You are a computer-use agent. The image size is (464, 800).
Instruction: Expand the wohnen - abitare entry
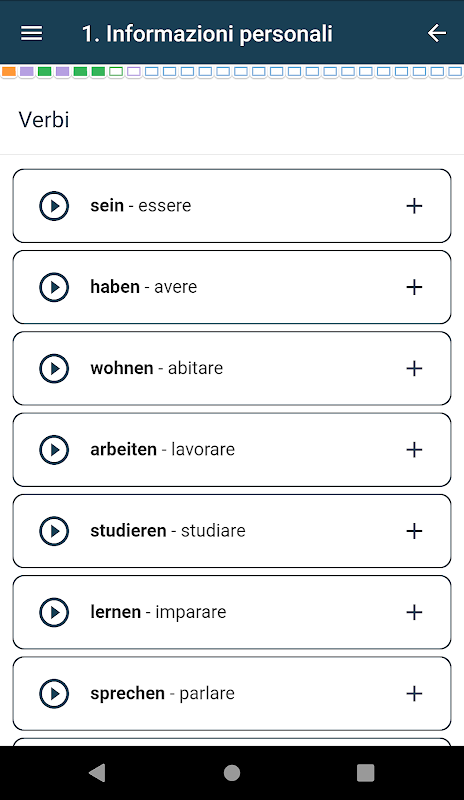point(414,368)
